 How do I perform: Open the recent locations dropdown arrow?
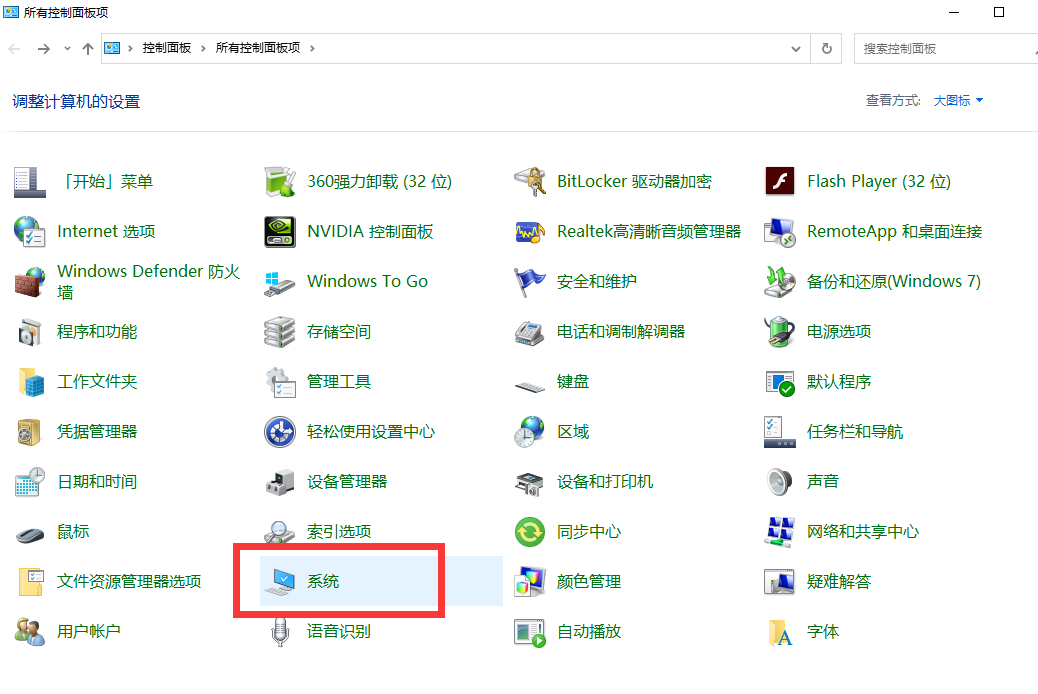click(x=67, y=48)
